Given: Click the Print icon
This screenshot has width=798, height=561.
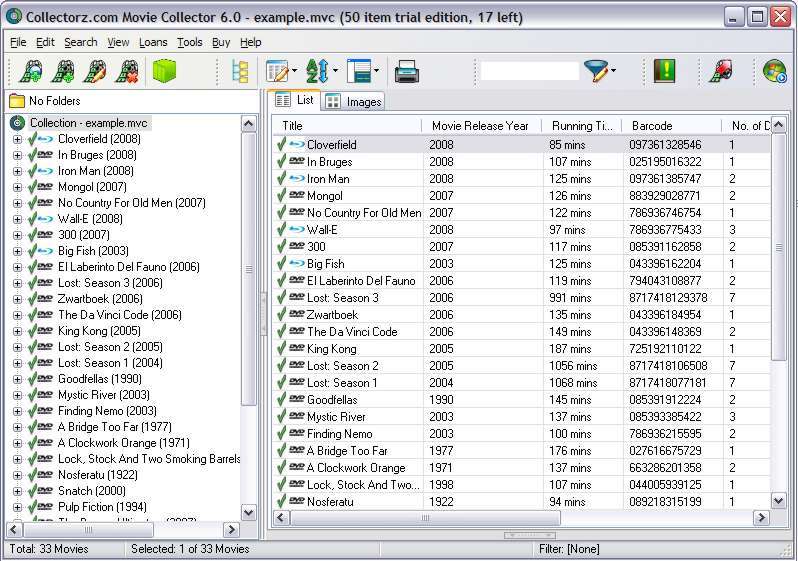Looking at the screenshot, I should pyautogui.click(x=407, y=71).
